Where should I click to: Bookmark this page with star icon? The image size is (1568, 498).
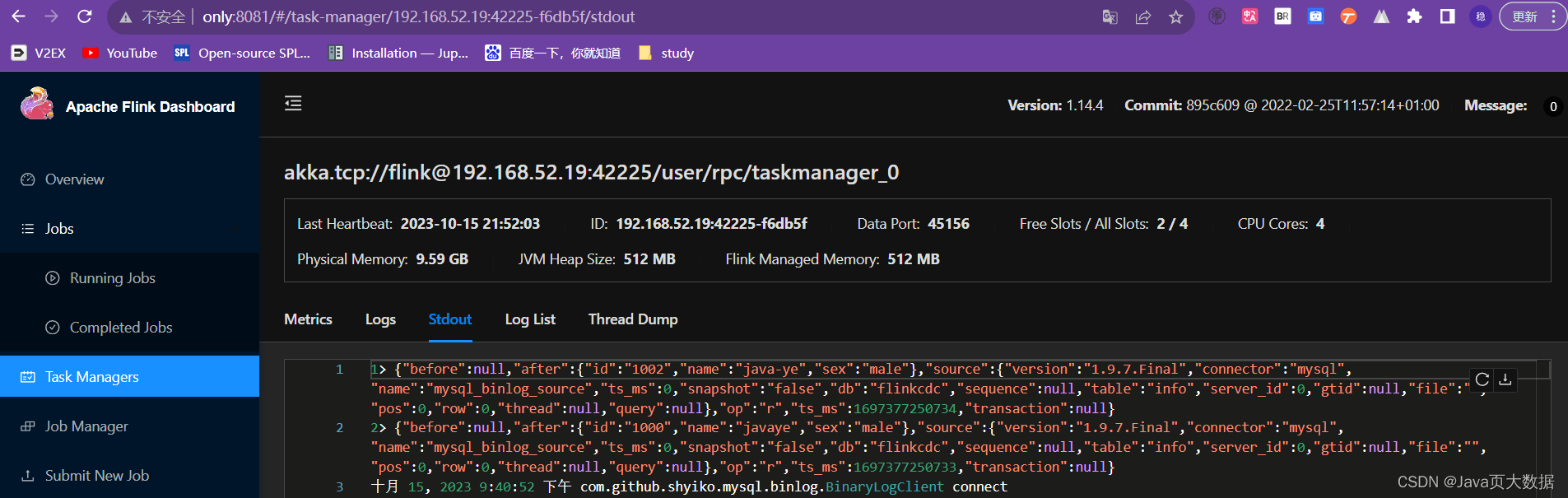pyautogui.click(x=1176, y=16)
